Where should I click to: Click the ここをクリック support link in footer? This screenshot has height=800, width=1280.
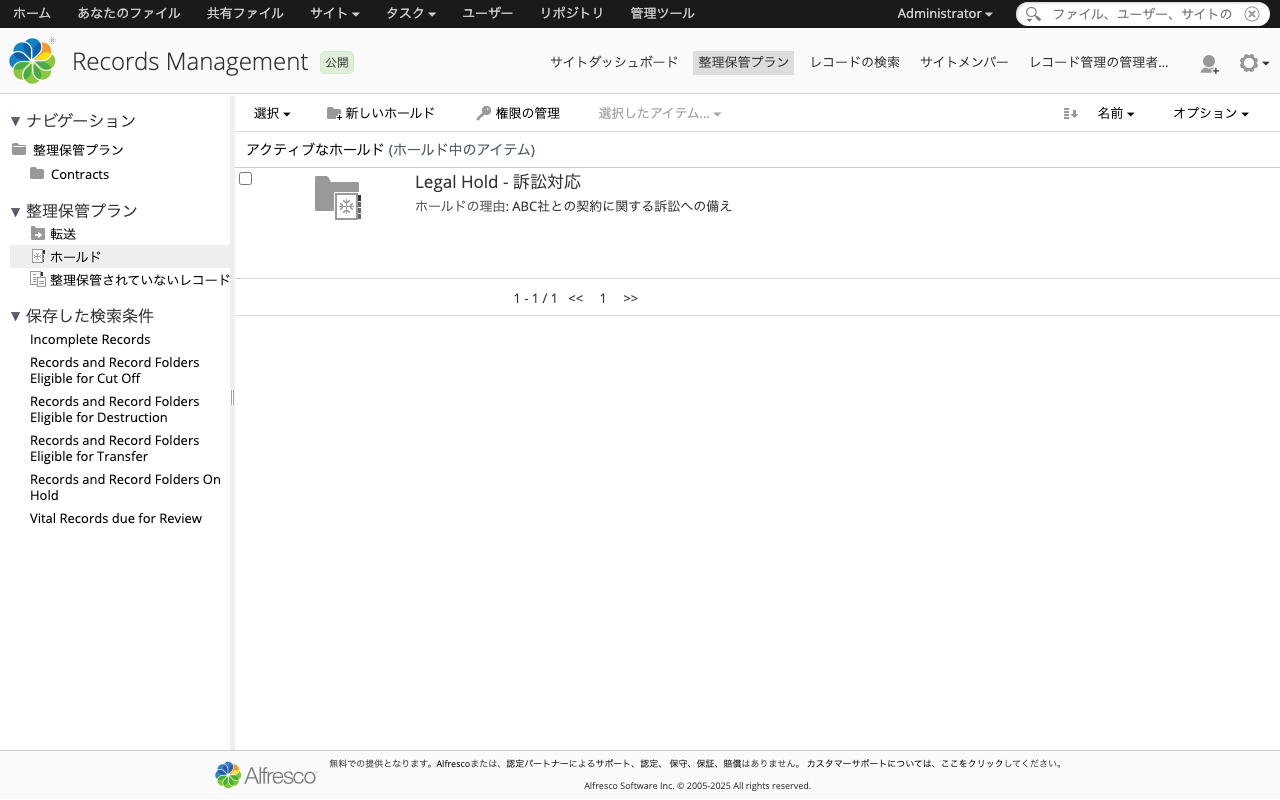(973, 764)
